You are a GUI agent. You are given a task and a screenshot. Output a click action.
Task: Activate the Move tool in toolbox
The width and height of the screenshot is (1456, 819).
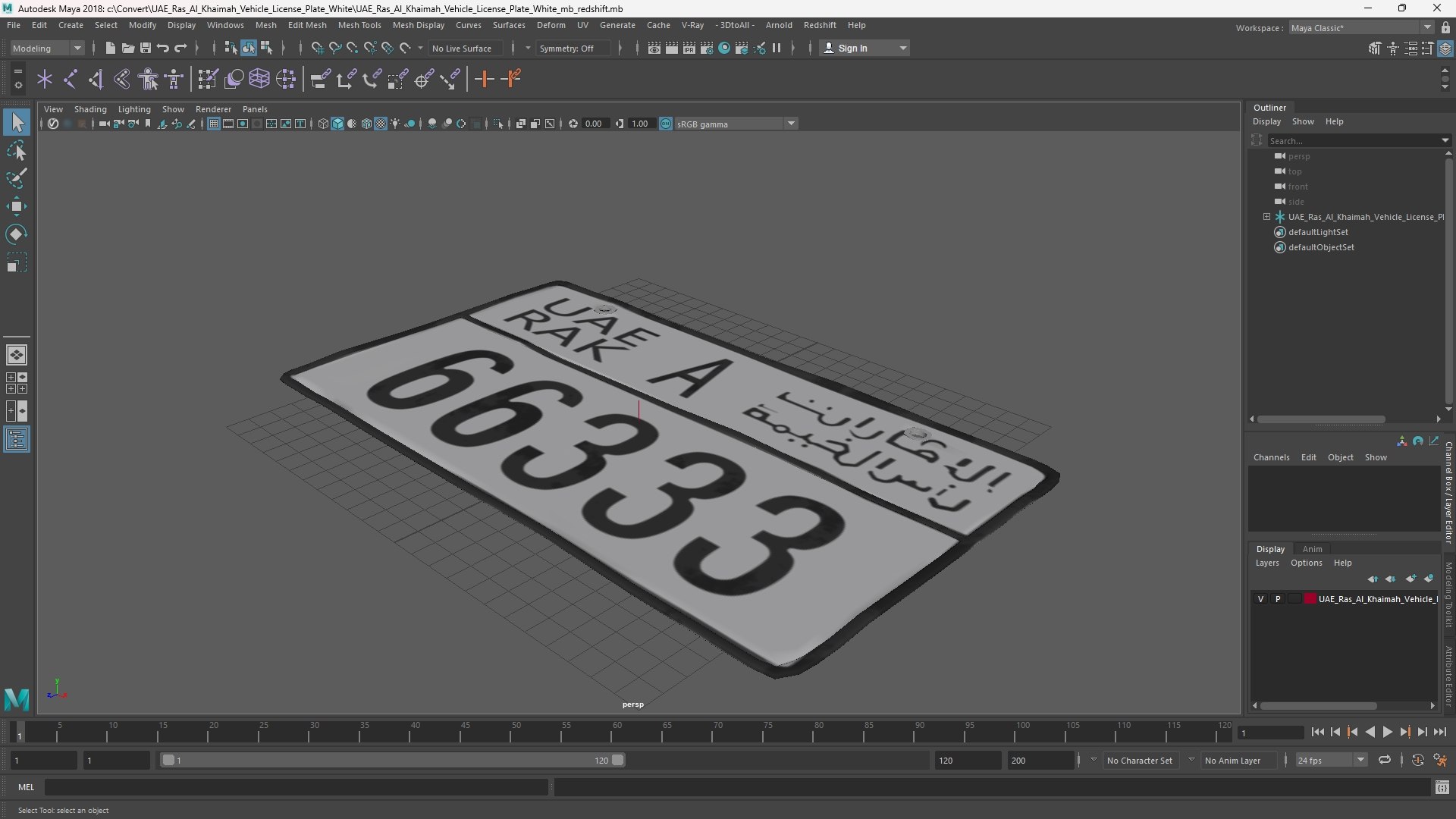(x=17, y=206)
